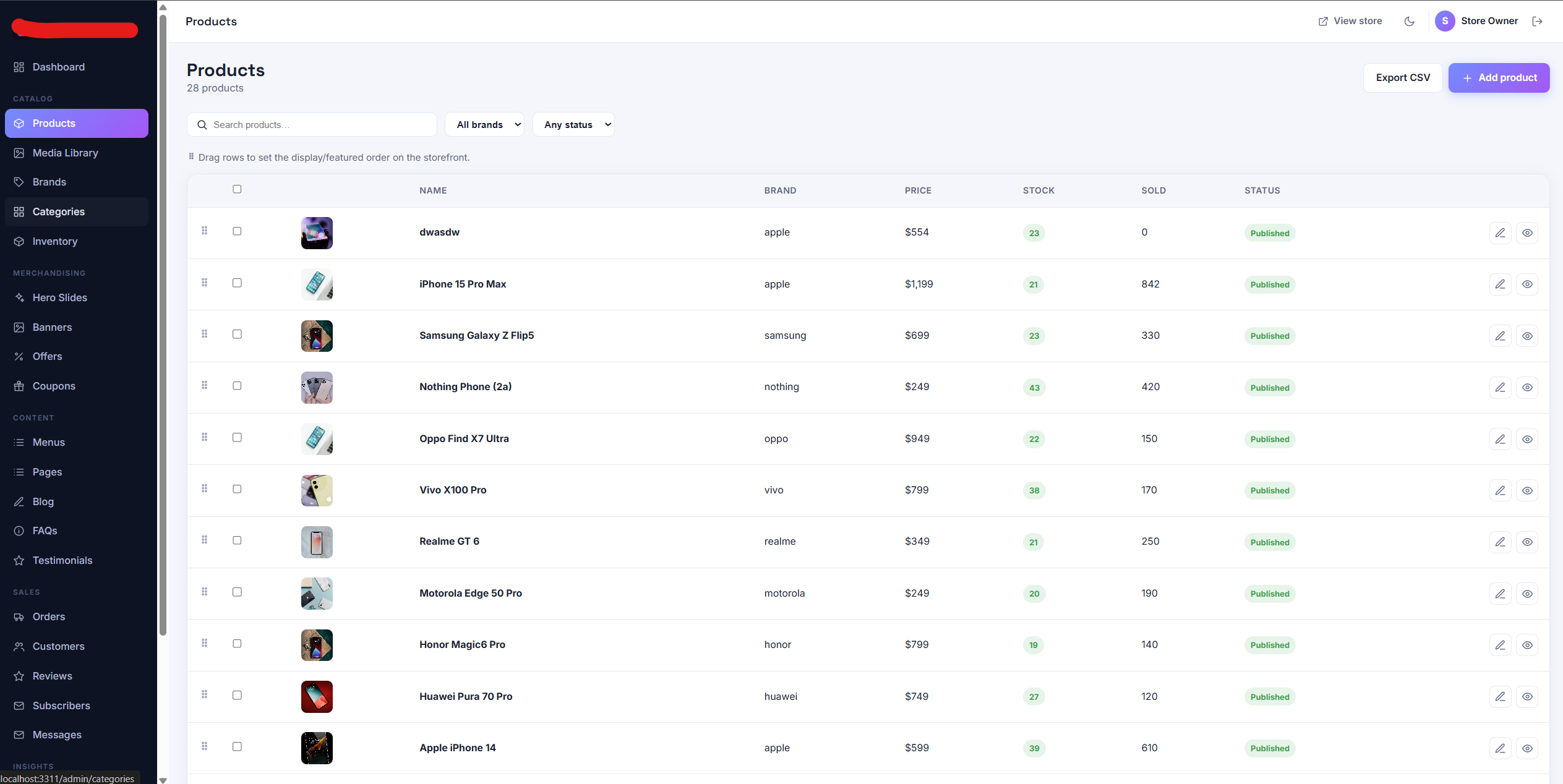Click the Search products input field
This screenshot has height=784, width=1563.
point(312,124)
